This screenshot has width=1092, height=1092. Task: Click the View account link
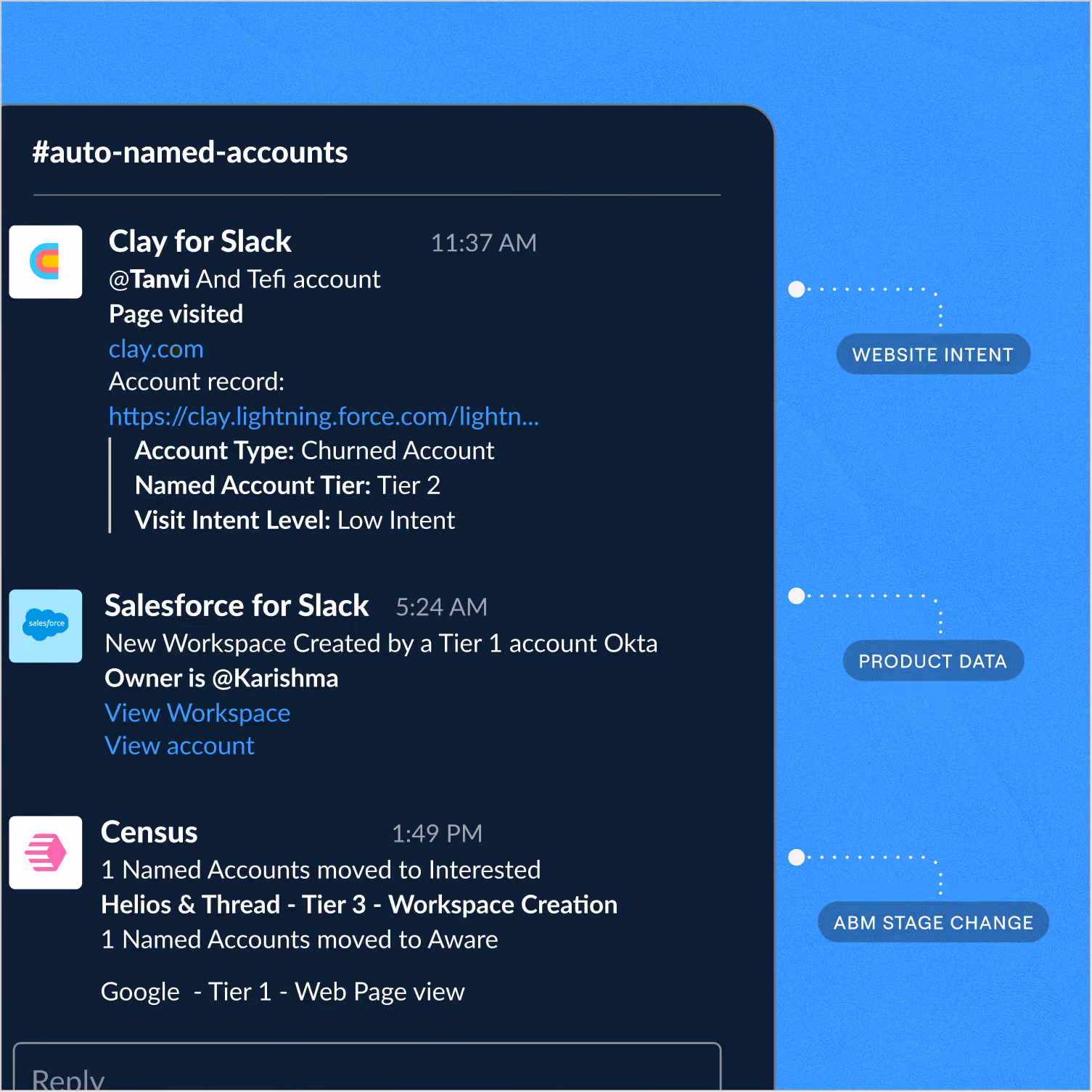pos(179,746)
